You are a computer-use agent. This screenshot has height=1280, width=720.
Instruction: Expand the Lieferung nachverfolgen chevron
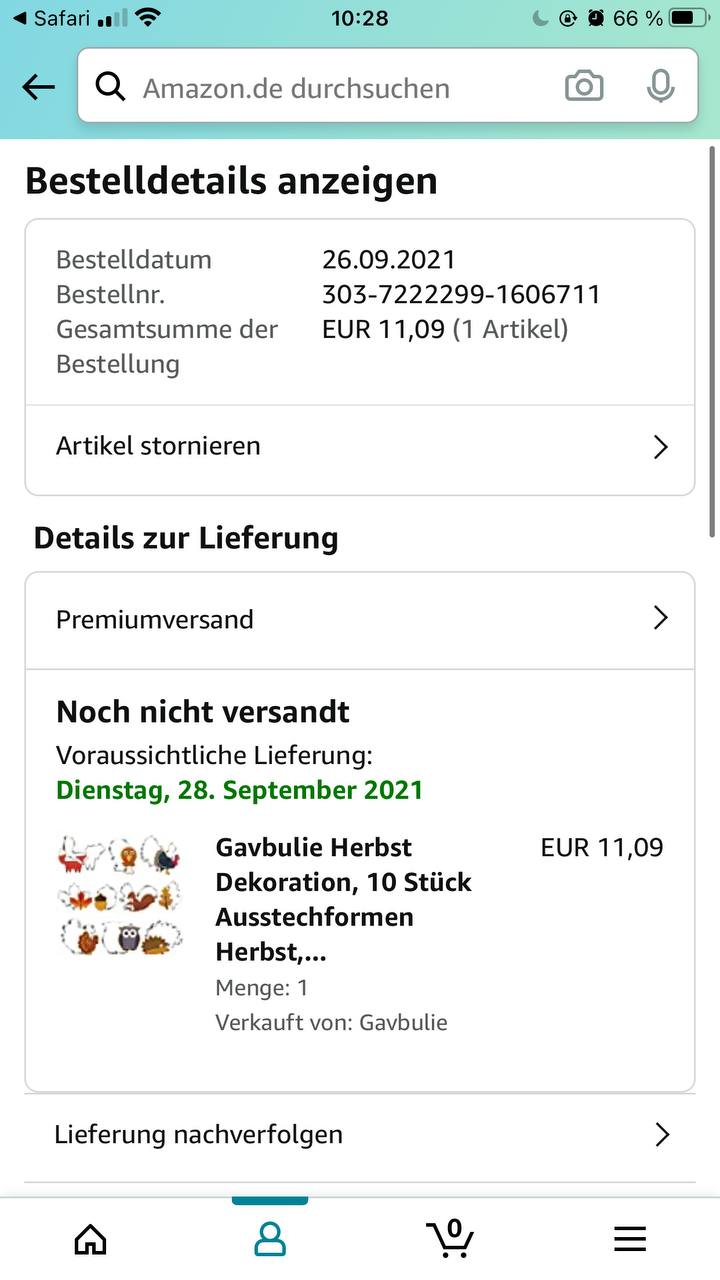coord(660,1135)
